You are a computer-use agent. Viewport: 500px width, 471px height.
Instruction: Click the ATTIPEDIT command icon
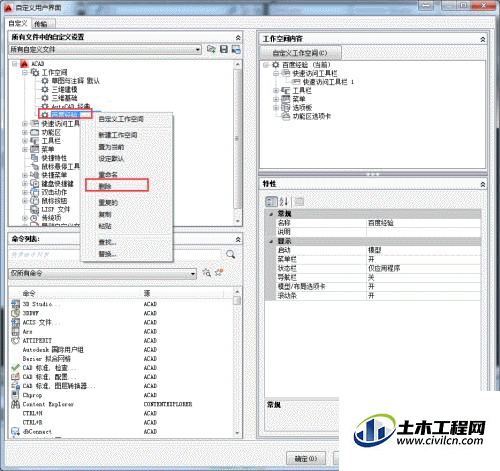[x=15, y=340]
